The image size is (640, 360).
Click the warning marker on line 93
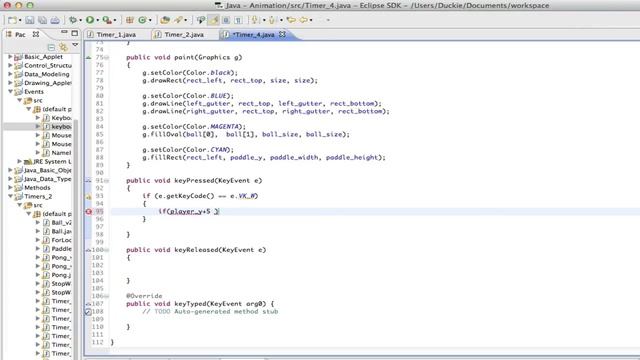[x=89, y=196]
